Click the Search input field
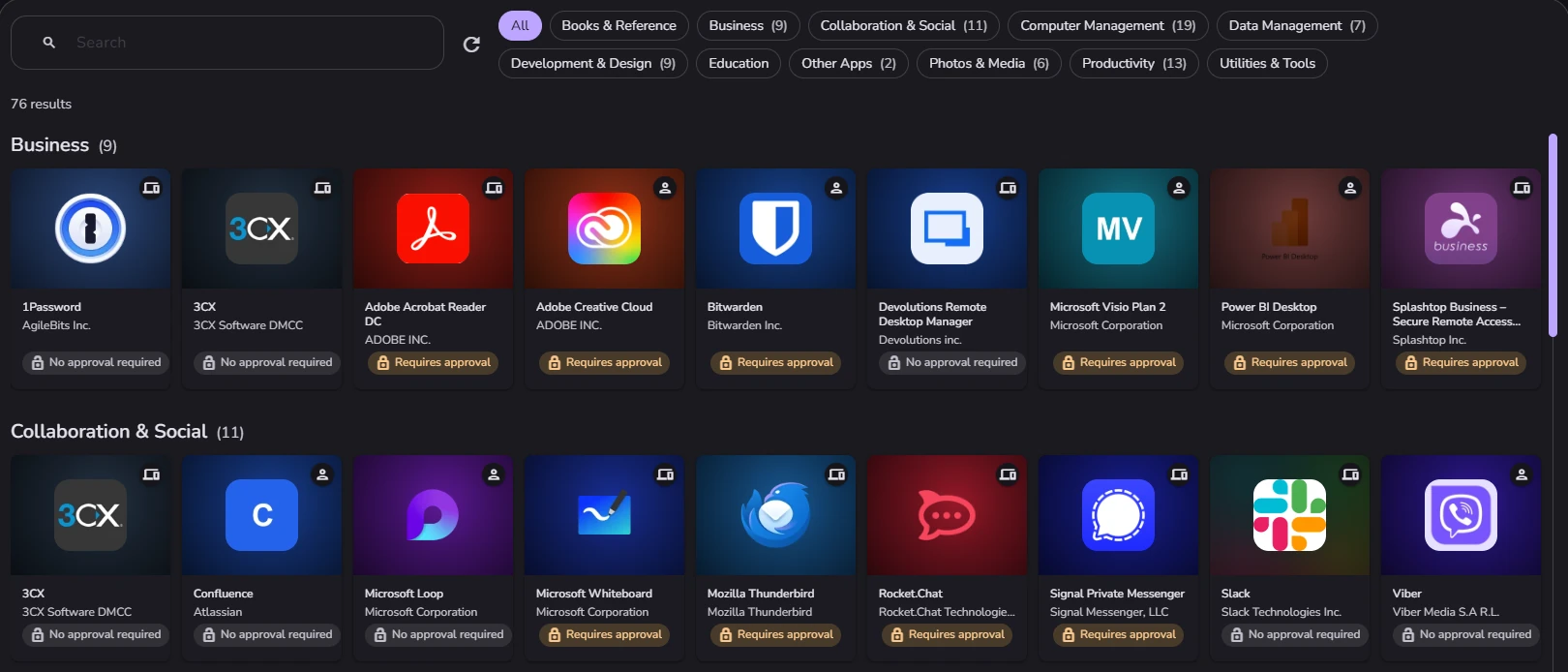1568x672 pixels. (x=227, y=43)
